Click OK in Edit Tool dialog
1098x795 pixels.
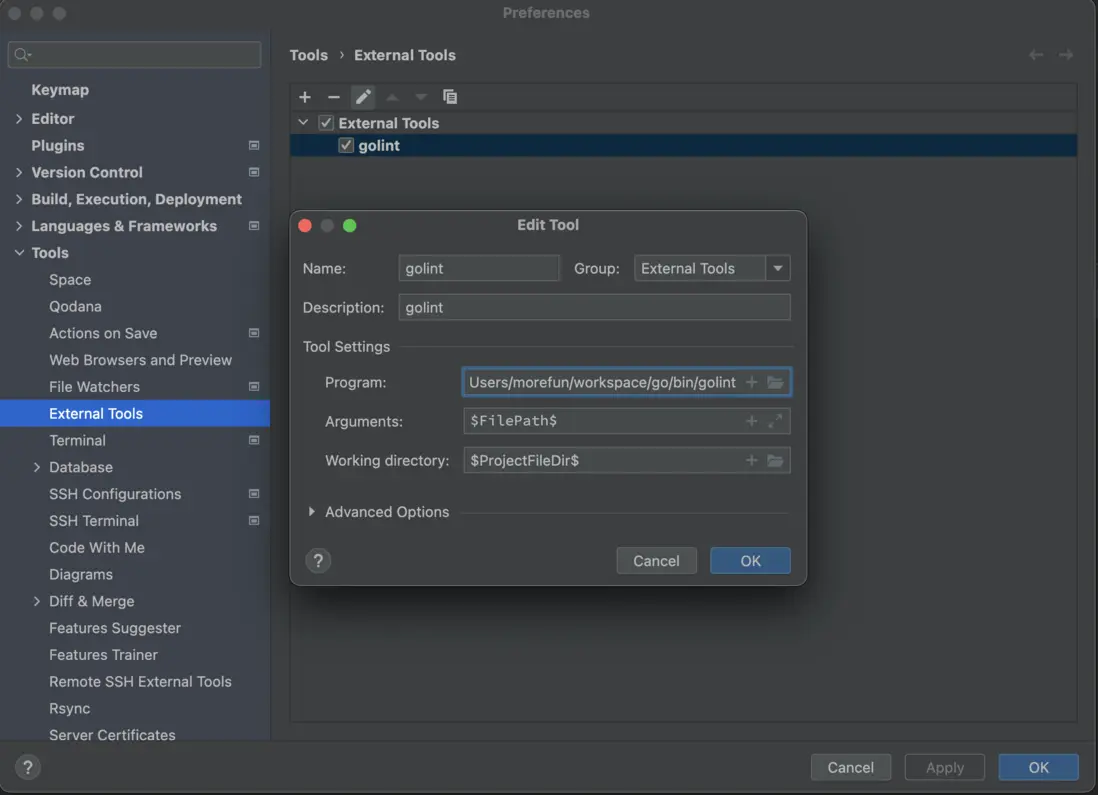(750, 561)
